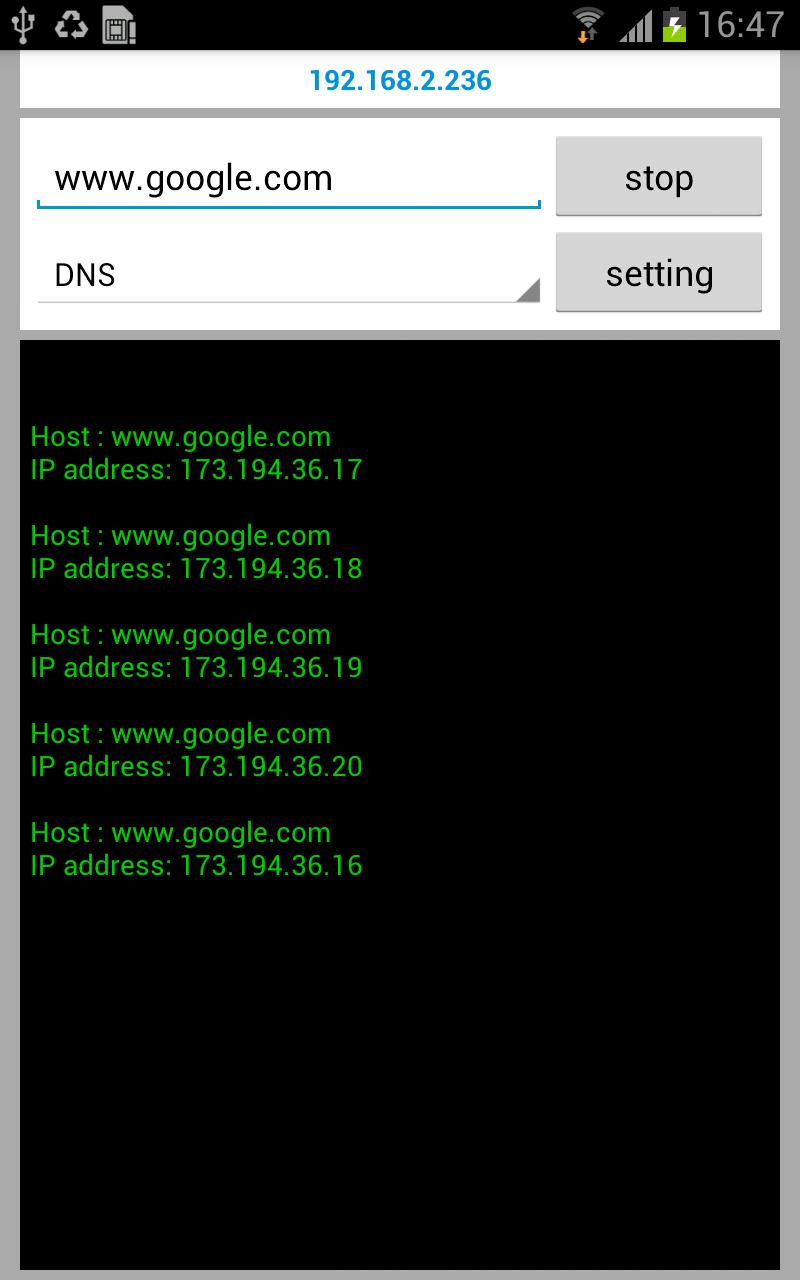This screenshot has width=800, height=1280.
Task: Select the IP address 173.194.36.18 result line
Action: (x=196, y=568)
